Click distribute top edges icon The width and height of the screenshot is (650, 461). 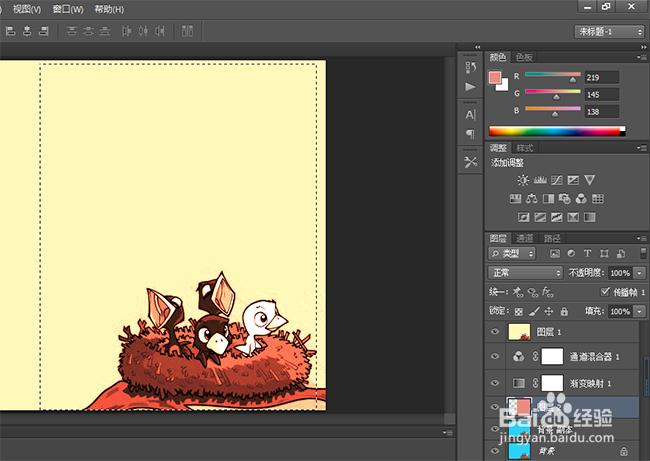tap(72, 31)
